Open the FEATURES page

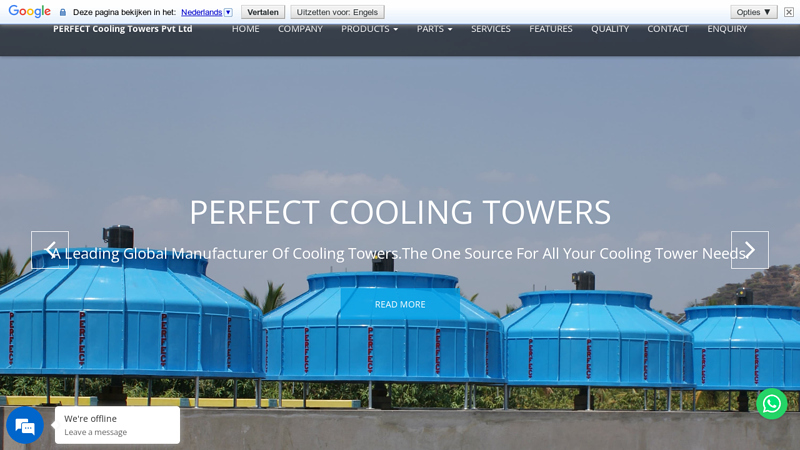pyautogui.click(x=551, y=29)
